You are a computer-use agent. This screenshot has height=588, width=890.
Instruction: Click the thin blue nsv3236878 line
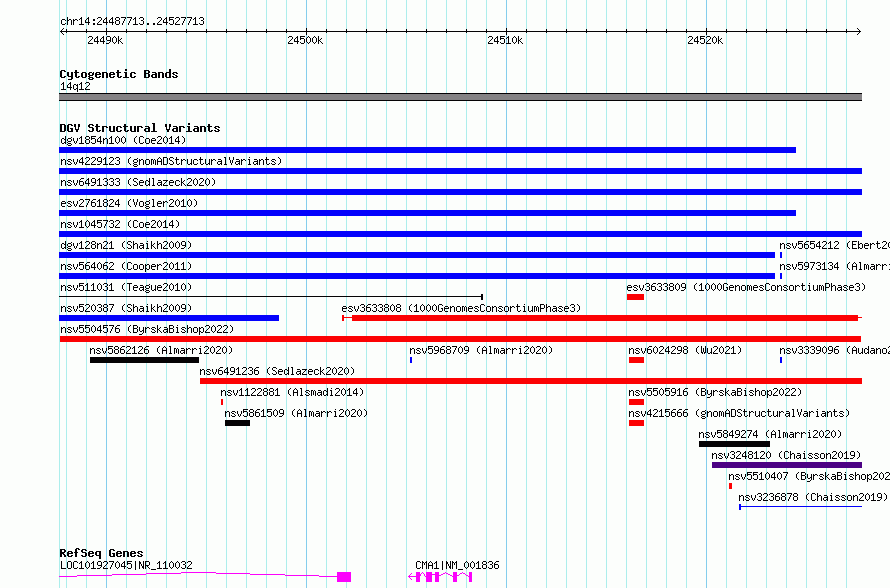pyautogui.click(x=800, y=506)
